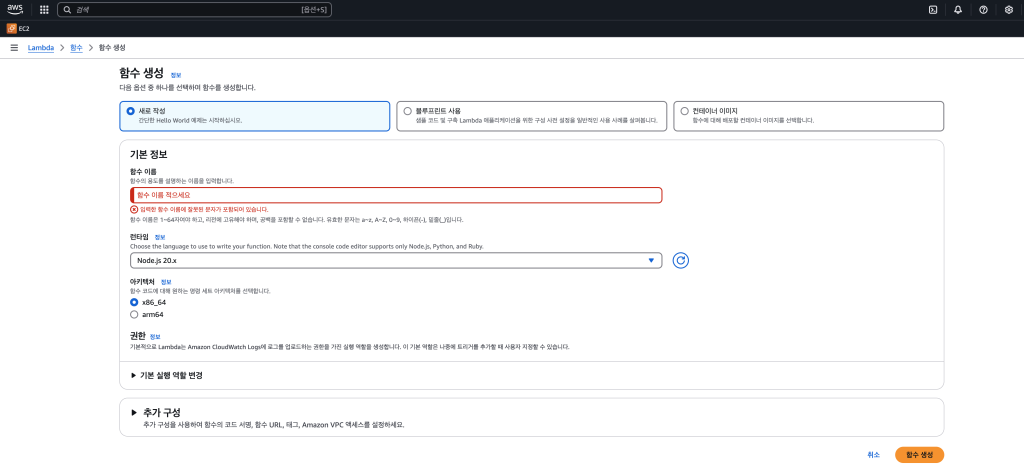Click into the 함수 이름 input field

(x=396, y=196)
